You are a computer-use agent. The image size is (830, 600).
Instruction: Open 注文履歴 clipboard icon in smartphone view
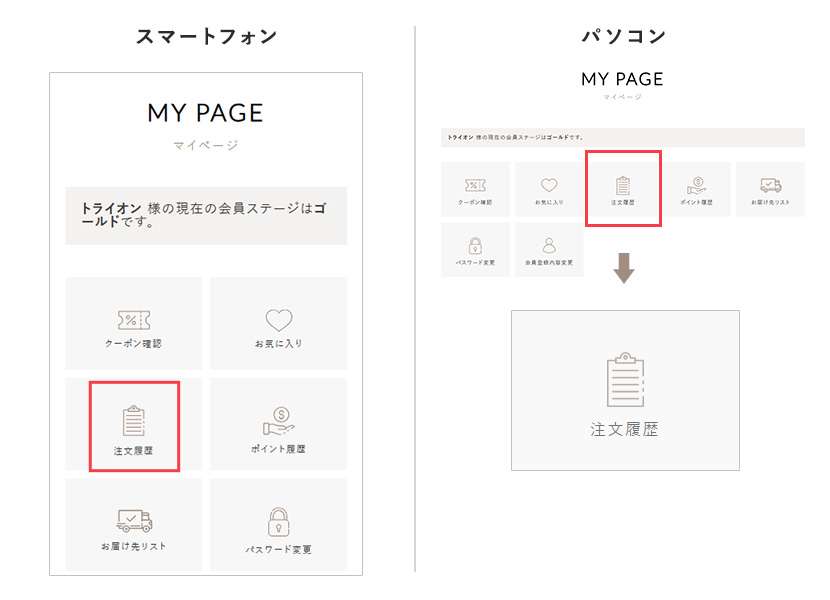133,421
